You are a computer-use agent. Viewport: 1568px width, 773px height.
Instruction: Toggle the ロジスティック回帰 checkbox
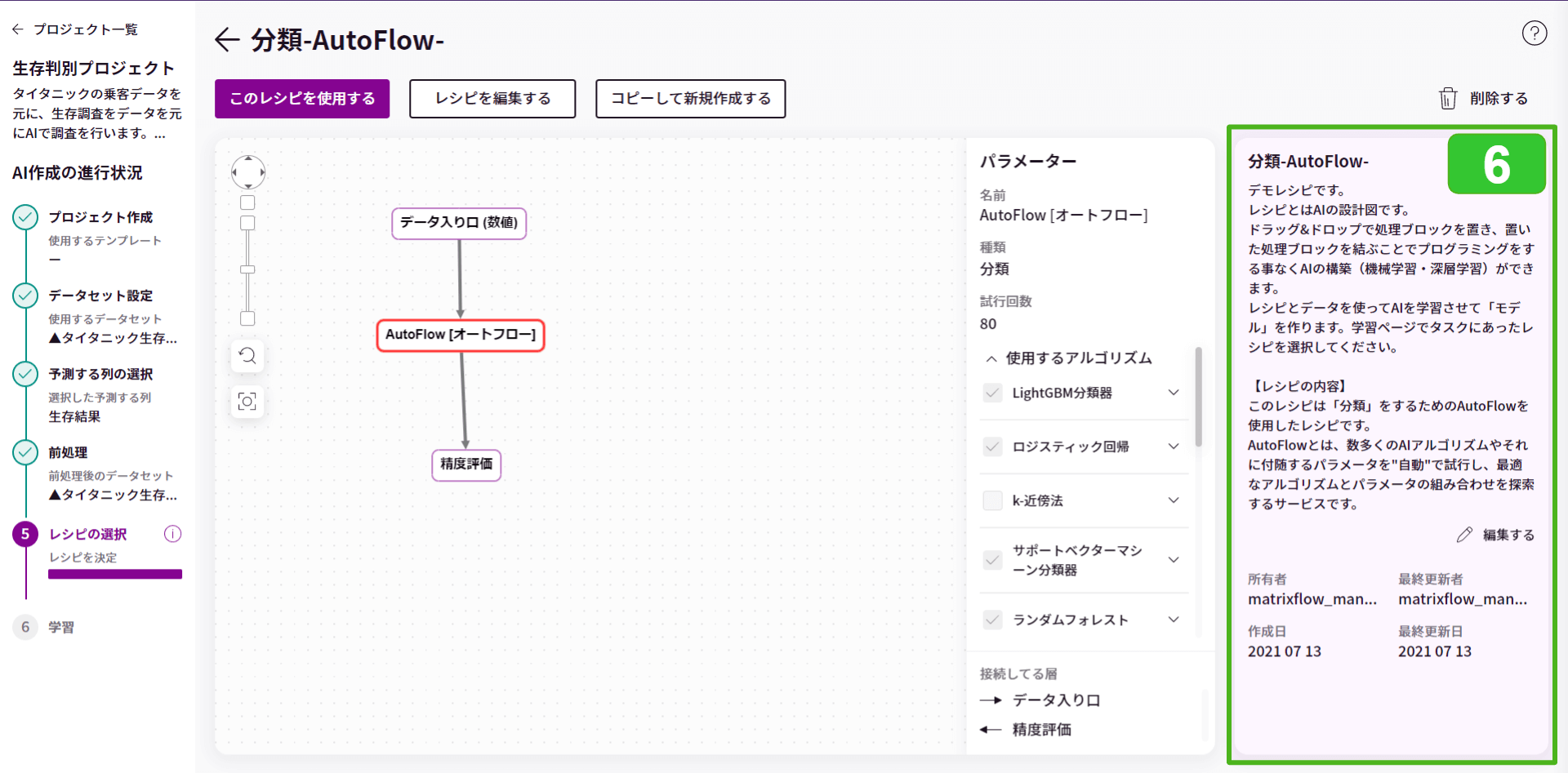(992, 446)
